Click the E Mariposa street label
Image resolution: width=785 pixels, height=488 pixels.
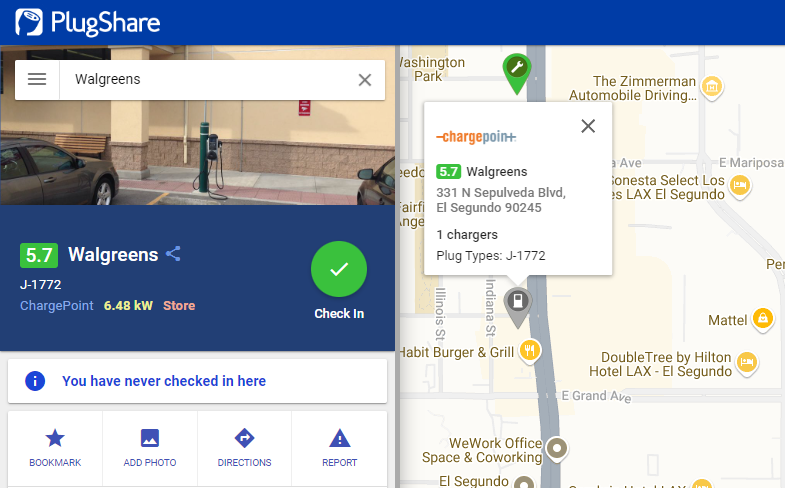pyautogui.click(x=751, y=163)
